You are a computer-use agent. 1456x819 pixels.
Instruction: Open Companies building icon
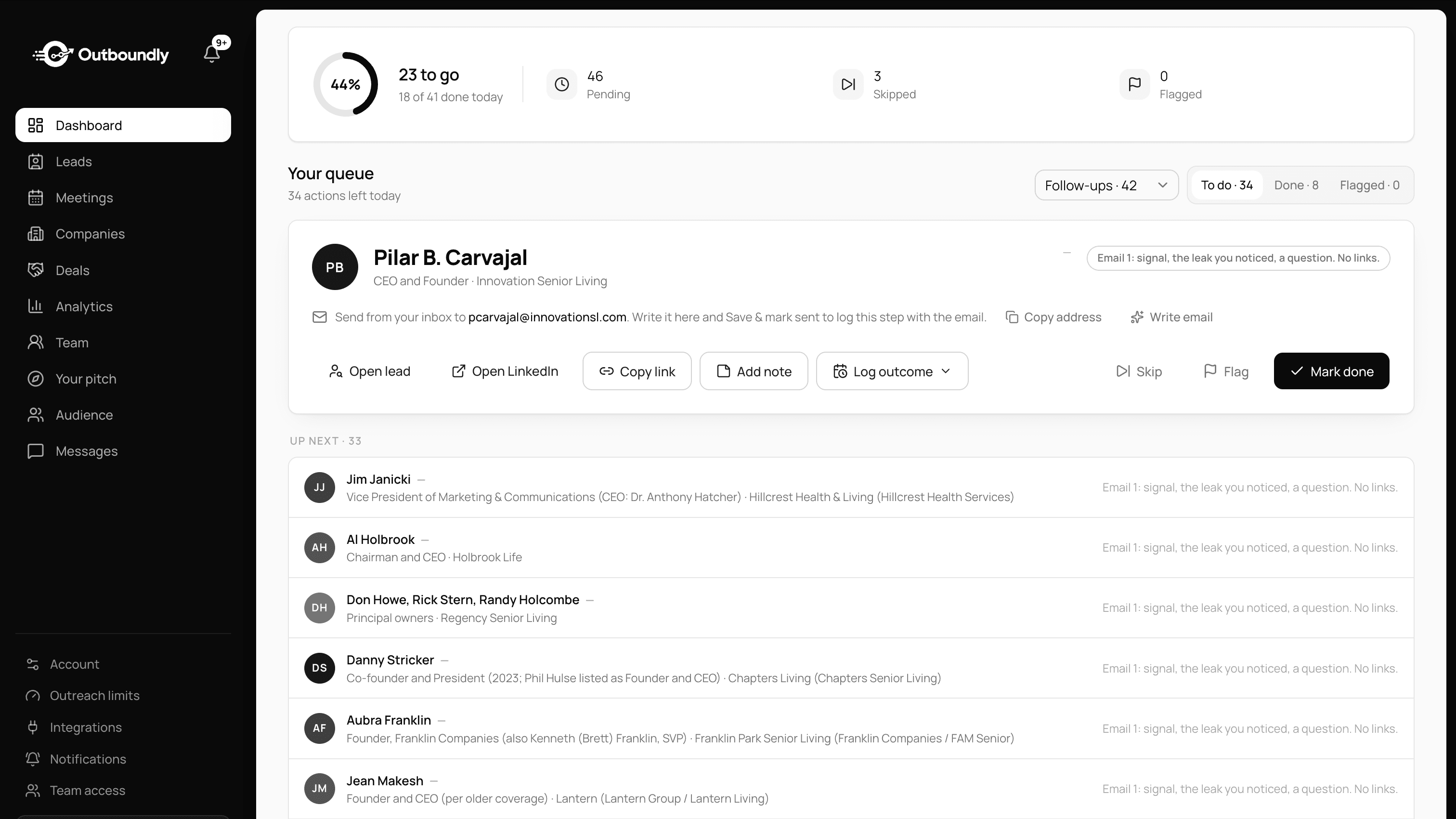36,234
